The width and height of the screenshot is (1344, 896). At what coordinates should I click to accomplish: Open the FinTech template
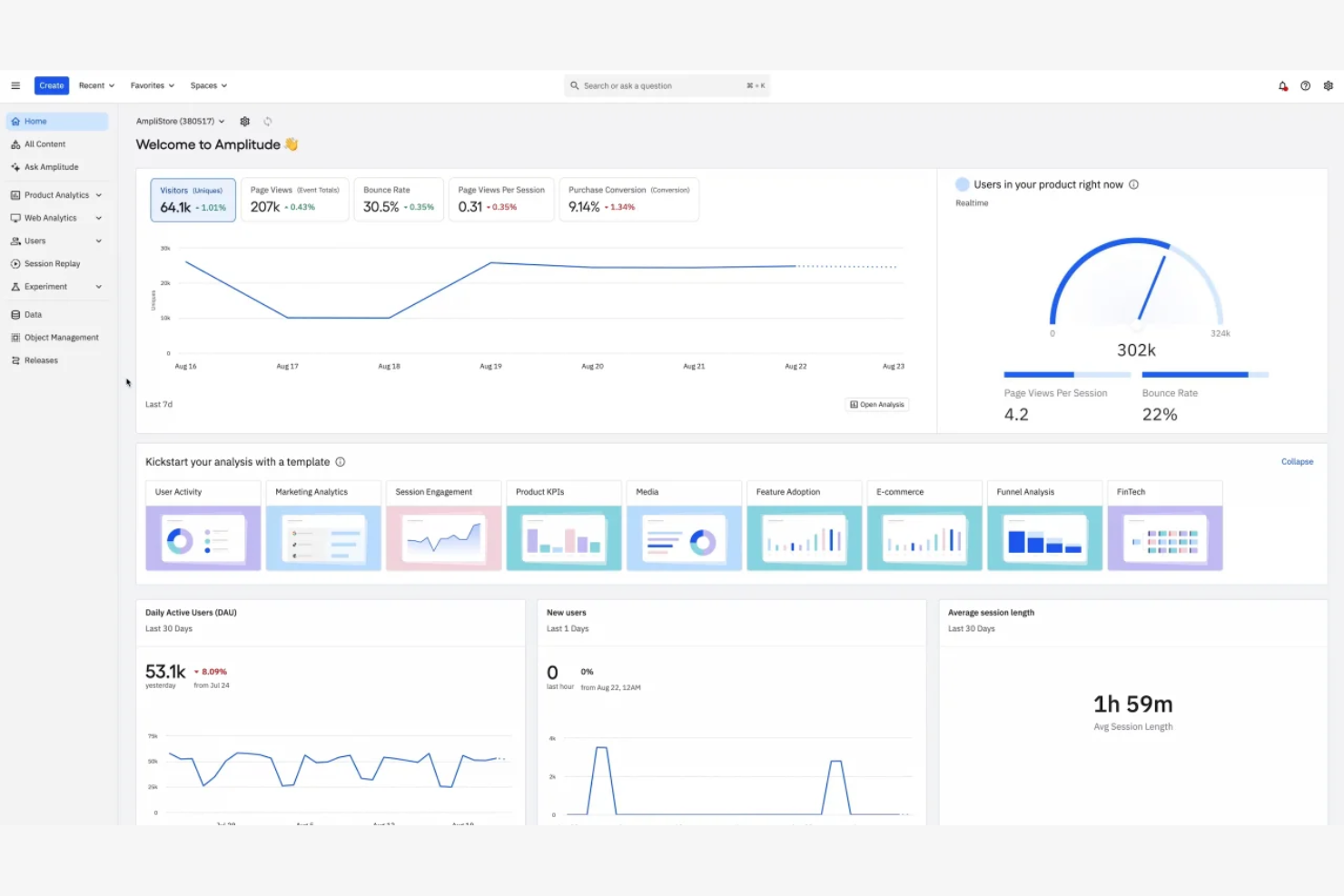1165,526
